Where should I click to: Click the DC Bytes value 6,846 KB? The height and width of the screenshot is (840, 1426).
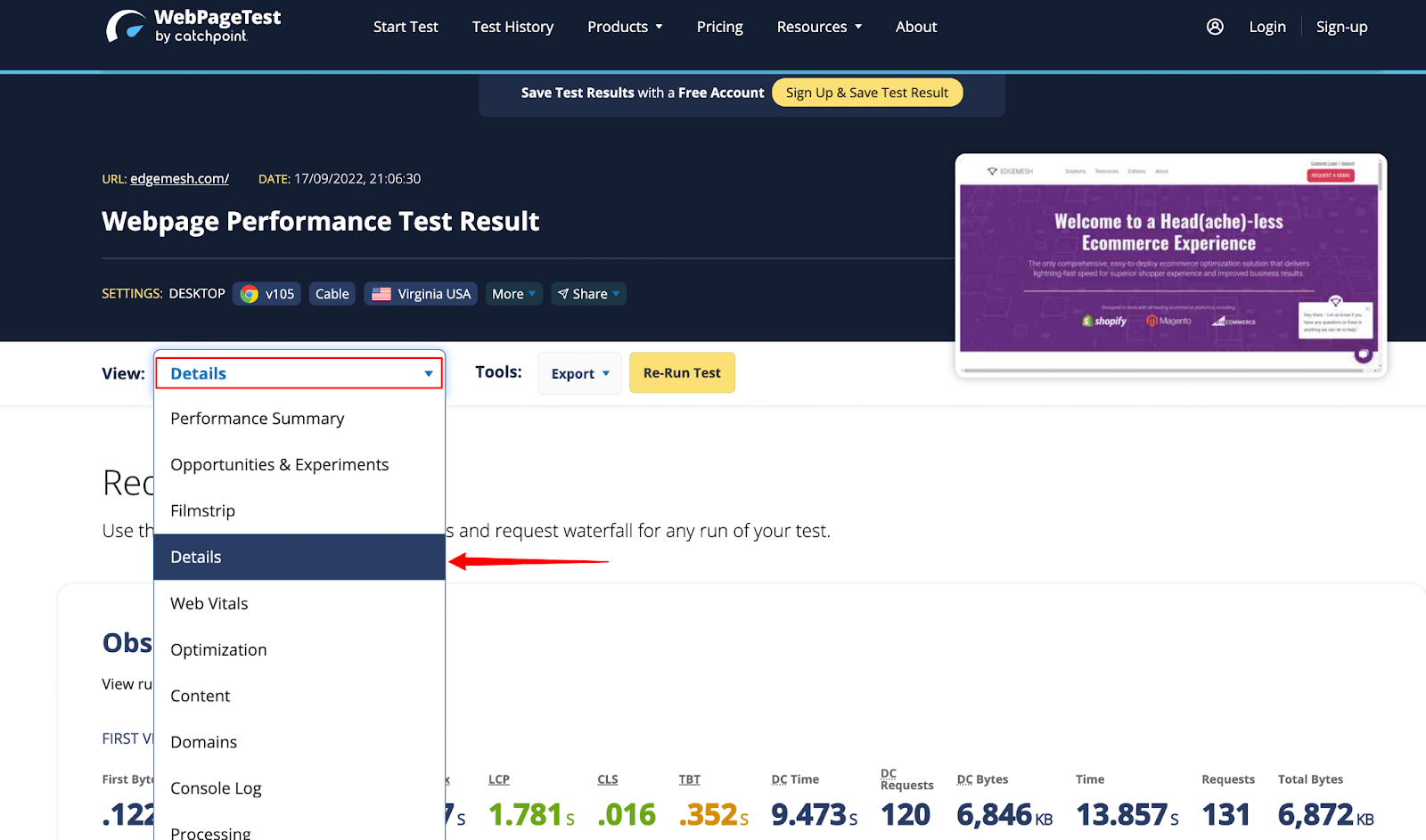click(1004, 815)
